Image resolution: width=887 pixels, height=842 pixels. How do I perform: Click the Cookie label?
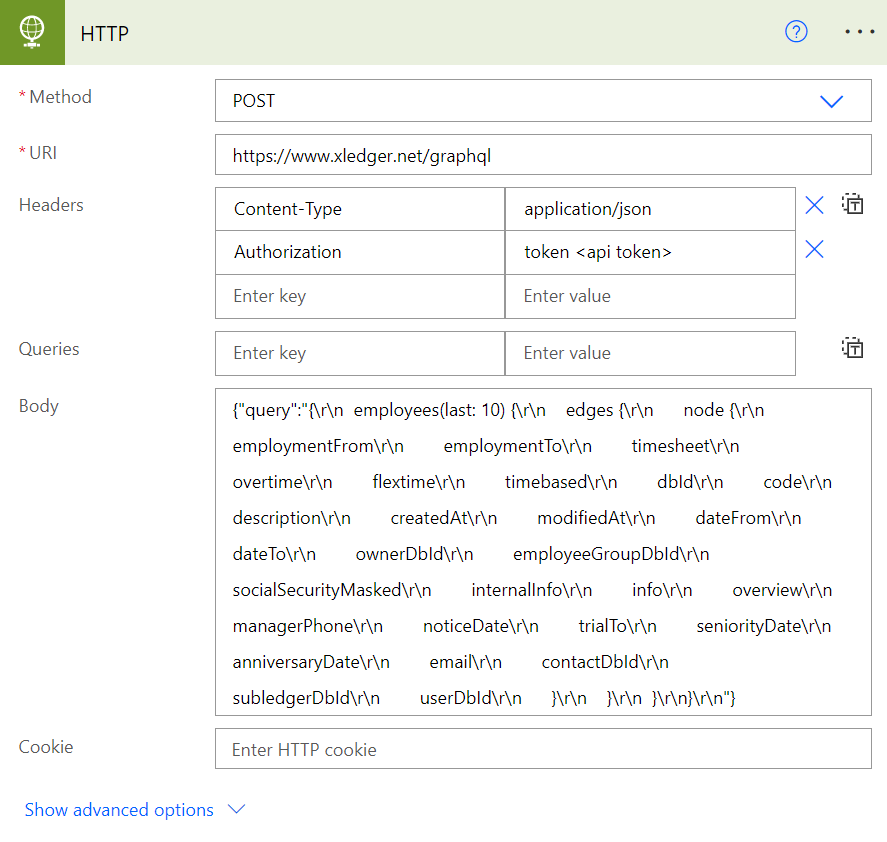(46, 747)
